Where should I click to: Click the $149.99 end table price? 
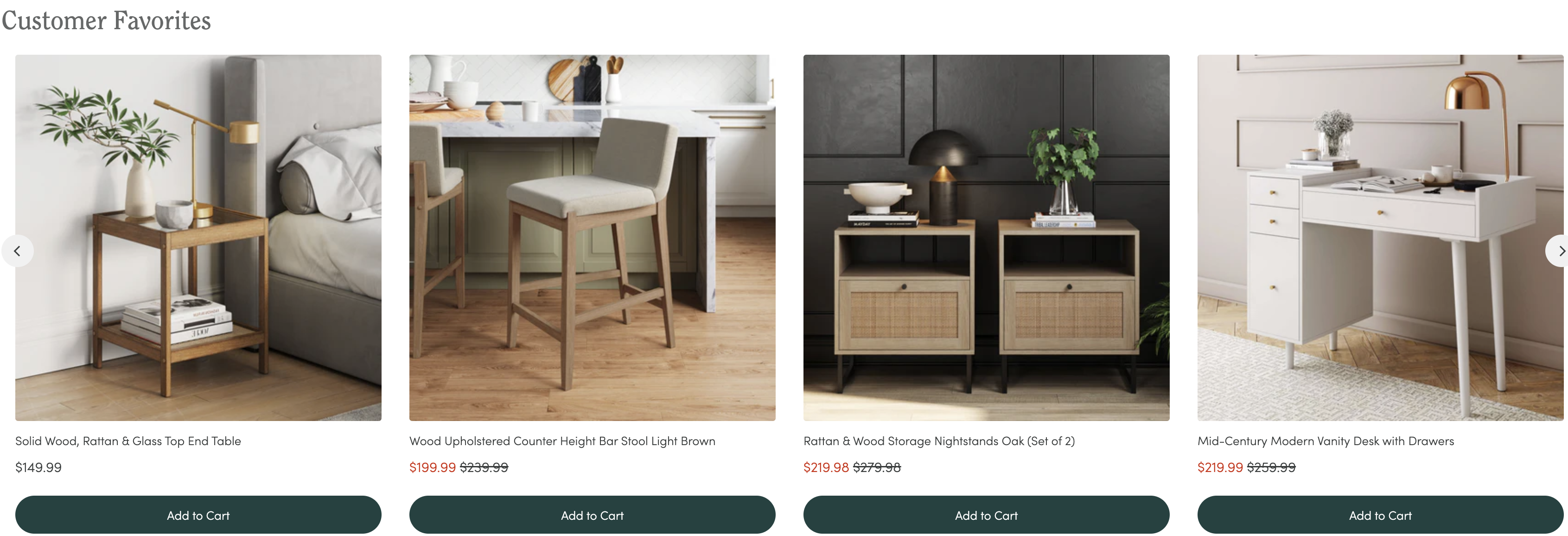coord(38,467)
